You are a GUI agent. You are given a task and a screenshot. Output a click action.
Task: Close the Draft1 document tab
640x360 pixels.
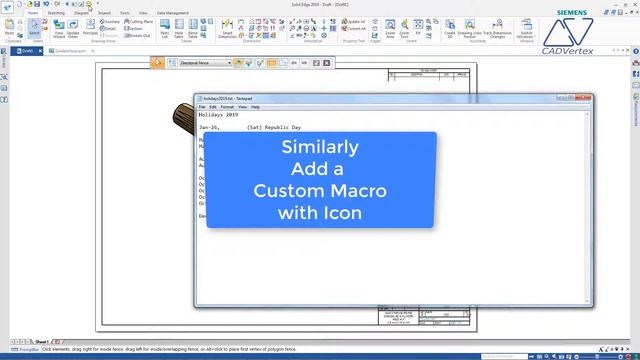40,51
